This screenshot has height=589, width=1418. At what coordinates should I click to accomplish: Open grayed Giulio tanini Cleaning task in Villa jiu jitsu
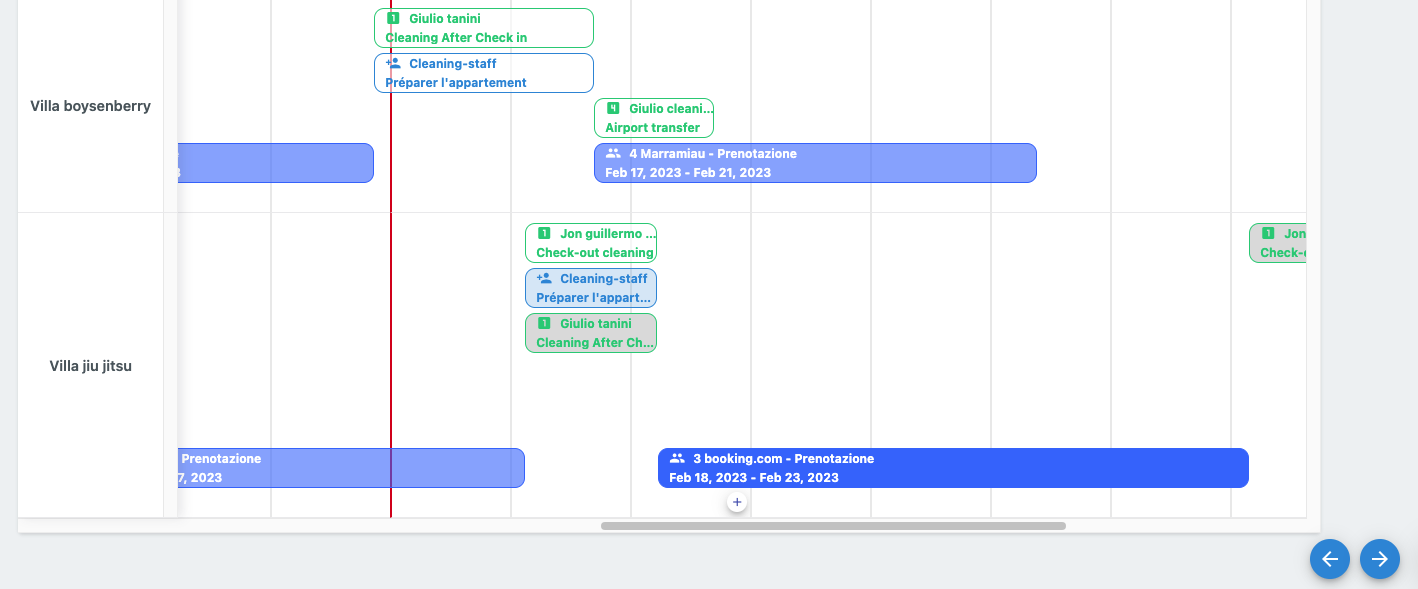590,333
